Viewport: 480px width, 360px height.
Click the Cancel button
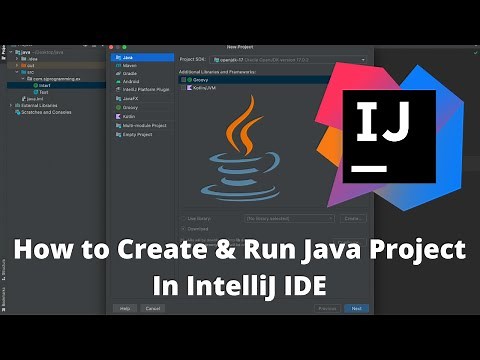coord(153,309)
